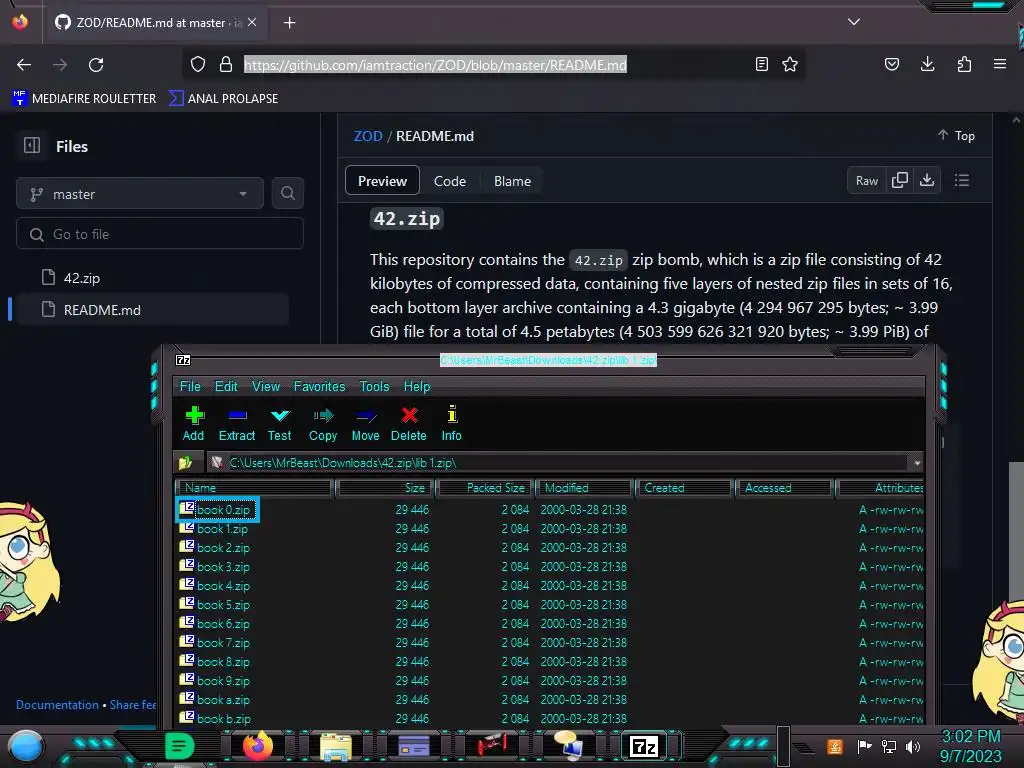Open the 7-Zip Favorites menu

point(319,387)
